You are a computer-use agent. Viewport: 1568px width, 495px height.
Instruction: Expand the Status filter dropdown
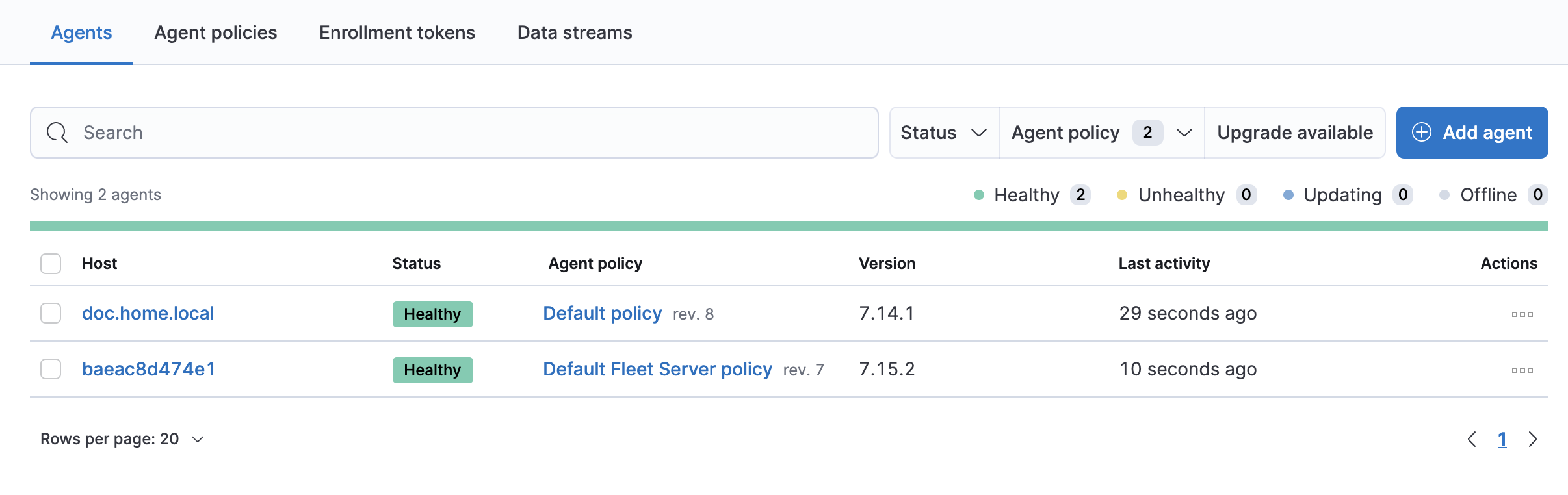pyautogui.click(x=943, y=133)
